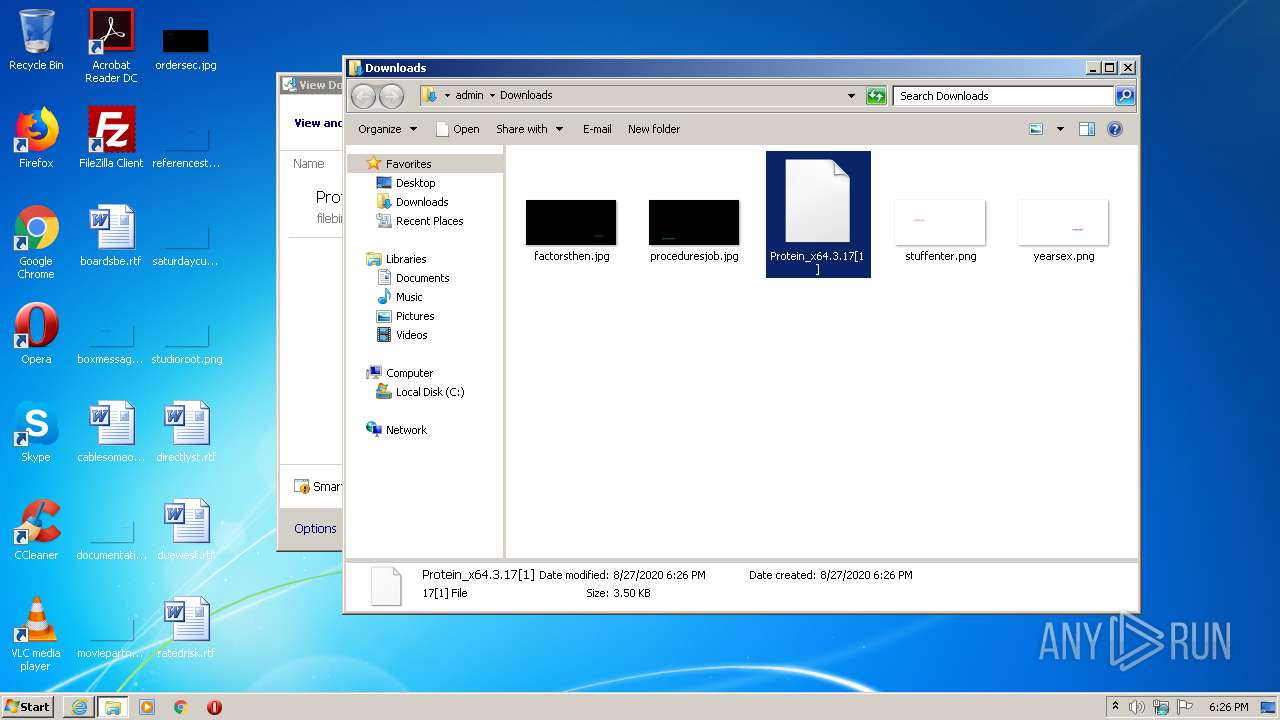This screenshot has height=720, width=1280.
Task: Click Open in the toolbar
Action: pyautogui.click(x=458, y=129)
